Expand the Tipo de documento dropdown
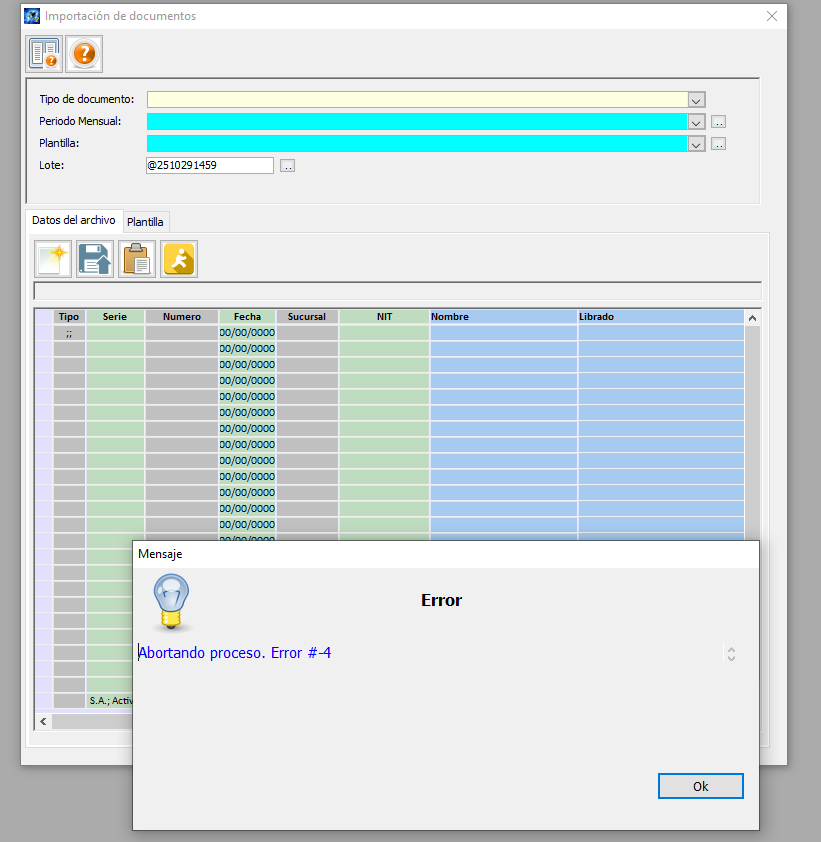This screenshot has width=821, height=842. click(x=696, y=100)
